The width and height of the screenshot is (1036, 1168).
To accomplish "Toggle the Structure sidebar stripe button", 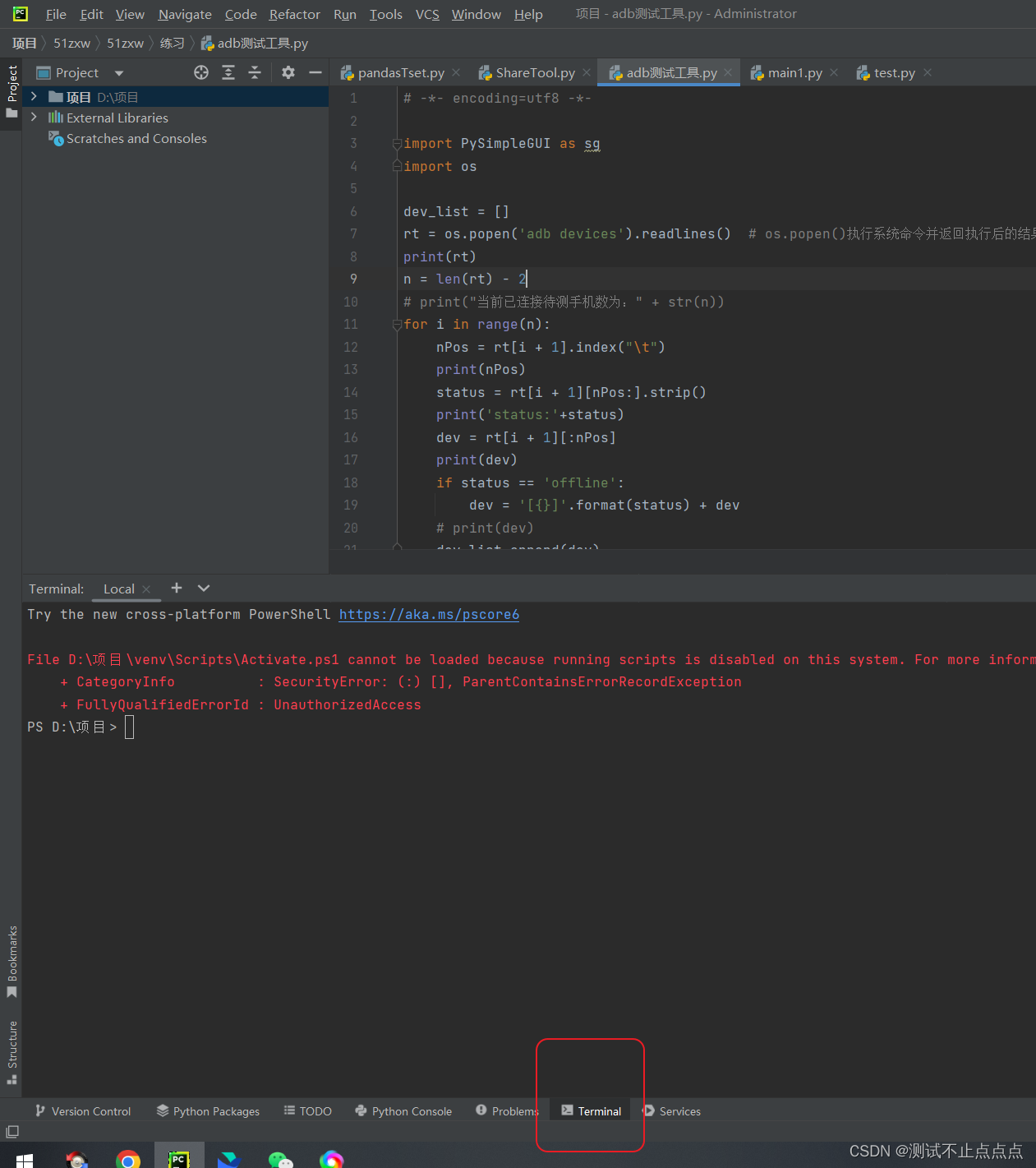I will (12, 1052).
